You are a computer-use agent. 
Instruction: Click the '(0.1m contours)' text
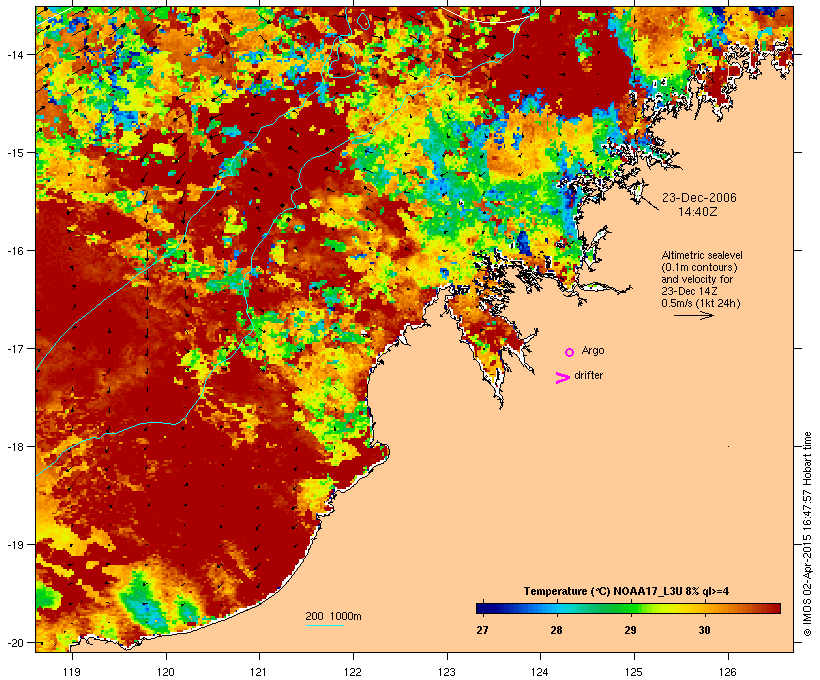tap(699, 267)
